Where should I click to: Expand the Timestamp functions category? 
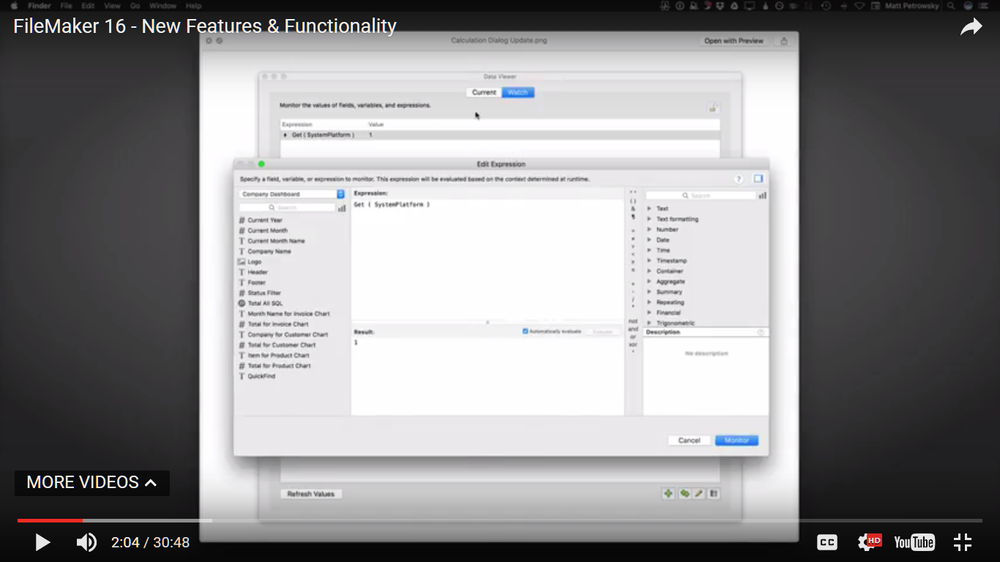(x=649, y=261)
